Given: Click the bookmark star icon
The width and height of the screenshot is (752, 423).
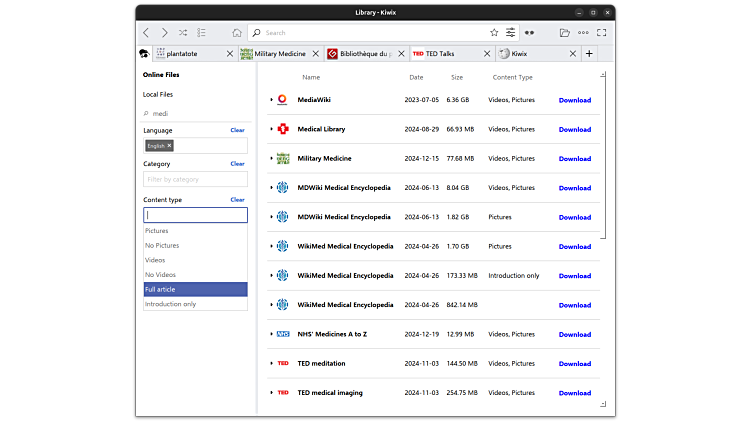Looking at the screenshot, I should (494, 32).
